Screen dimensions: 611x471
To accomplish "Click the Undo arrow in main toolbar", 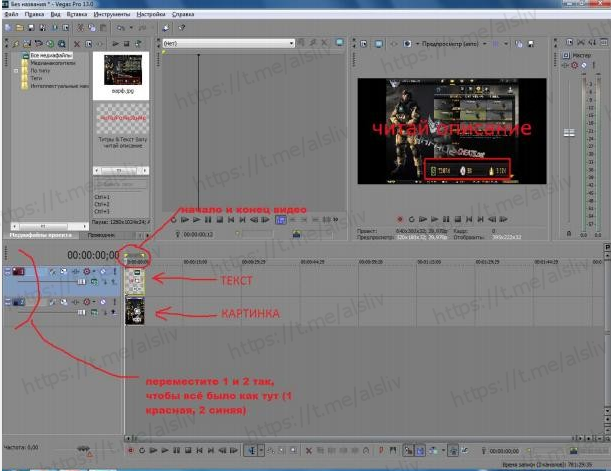I will tap(119, 29).
